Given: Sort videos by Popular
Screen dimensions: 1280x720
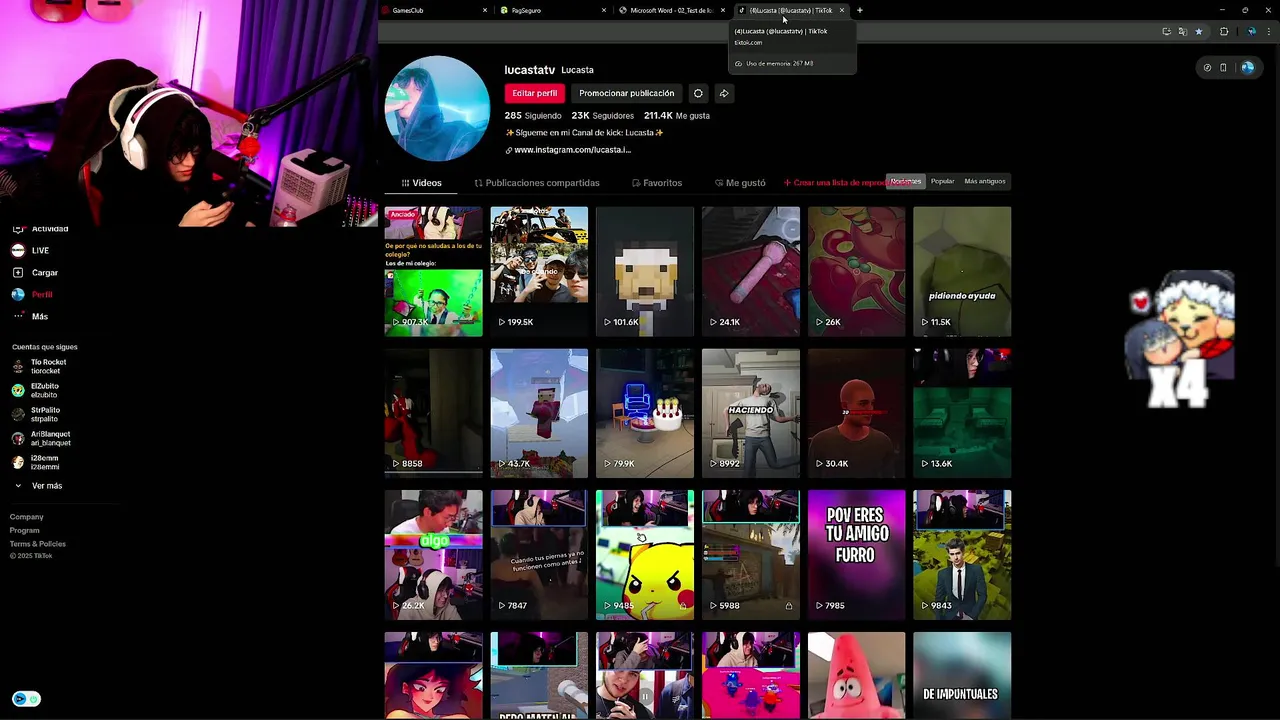Looking at the screenshot, I should (x=942, y=181).
